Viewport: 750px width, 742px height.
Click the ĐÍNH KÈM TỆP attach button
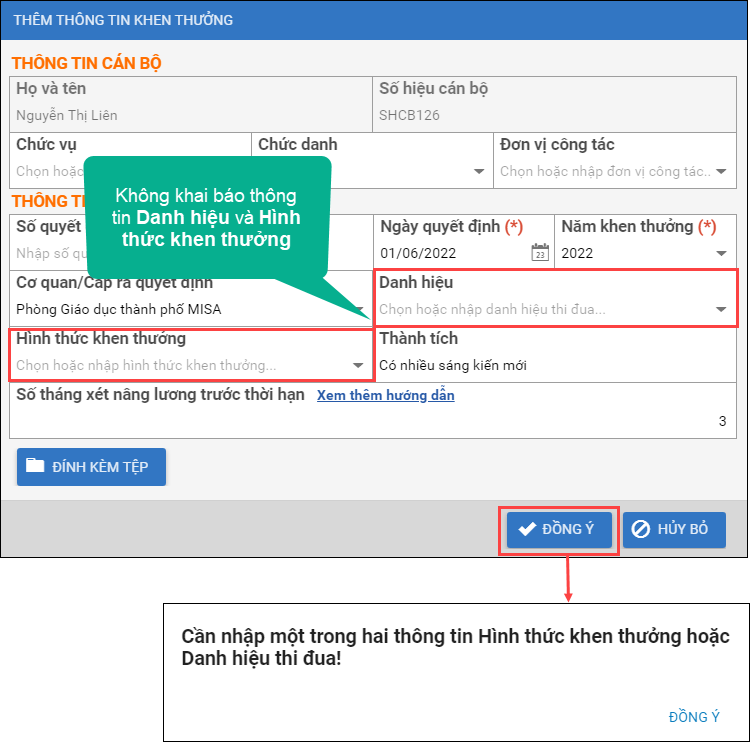pos(91,467)
